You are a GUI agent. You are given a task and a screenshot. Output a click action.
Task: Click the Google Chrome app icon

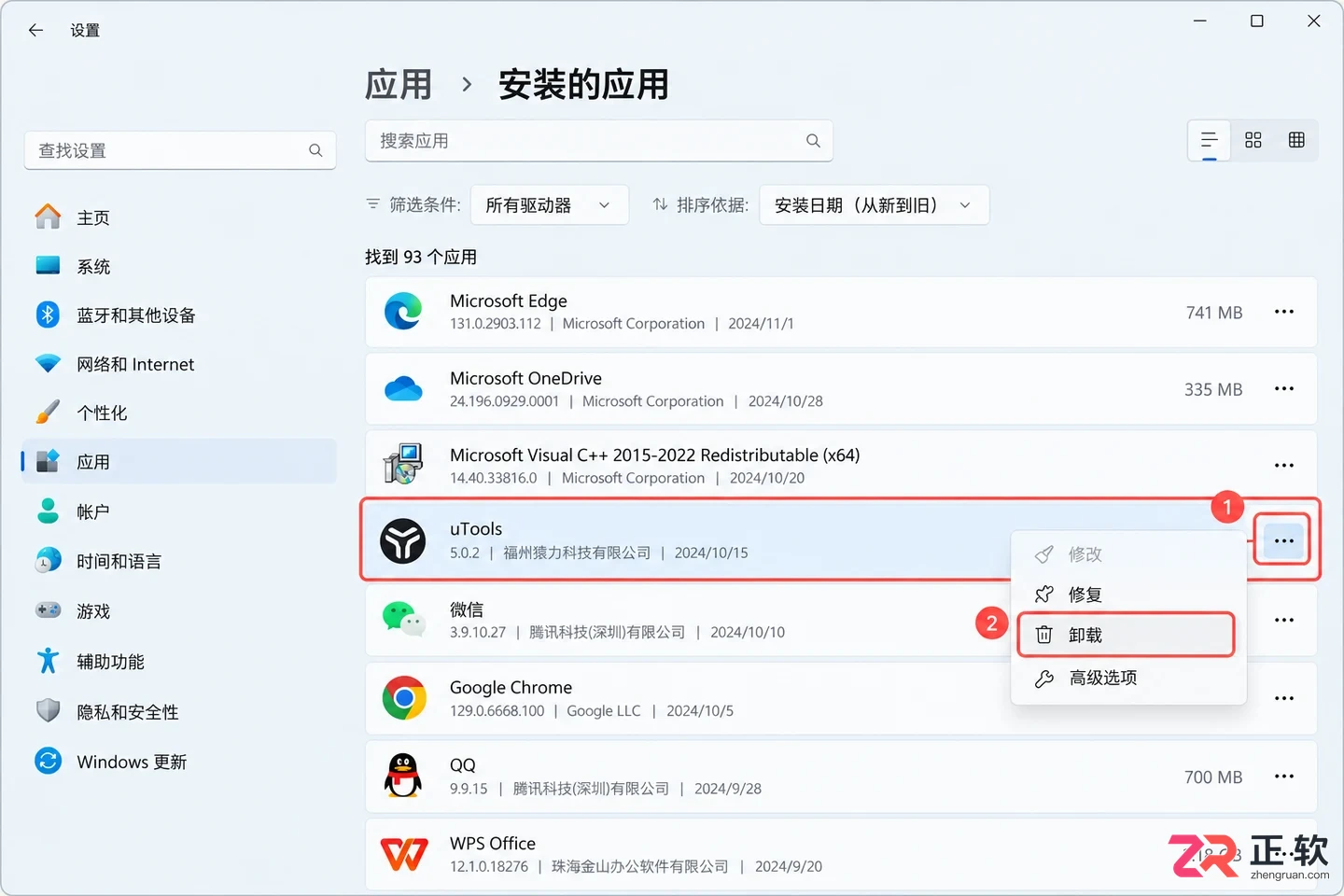(x=404, y=697)
